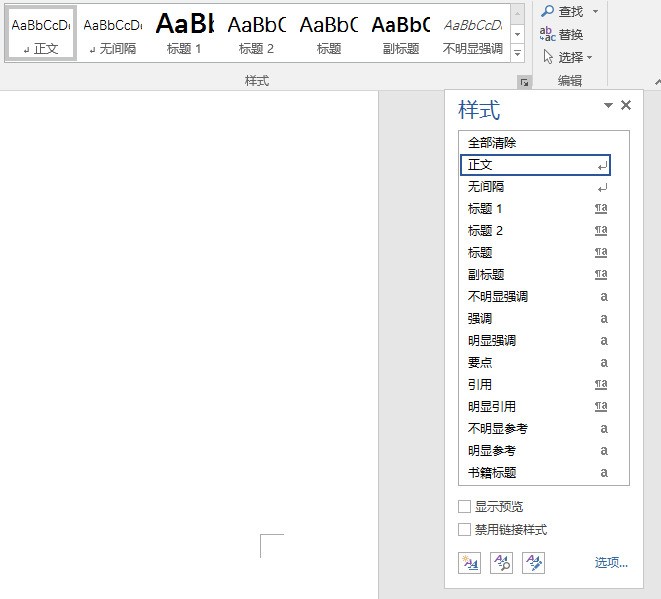Apply the 无间隔 style from gallery

coord(113,34)
